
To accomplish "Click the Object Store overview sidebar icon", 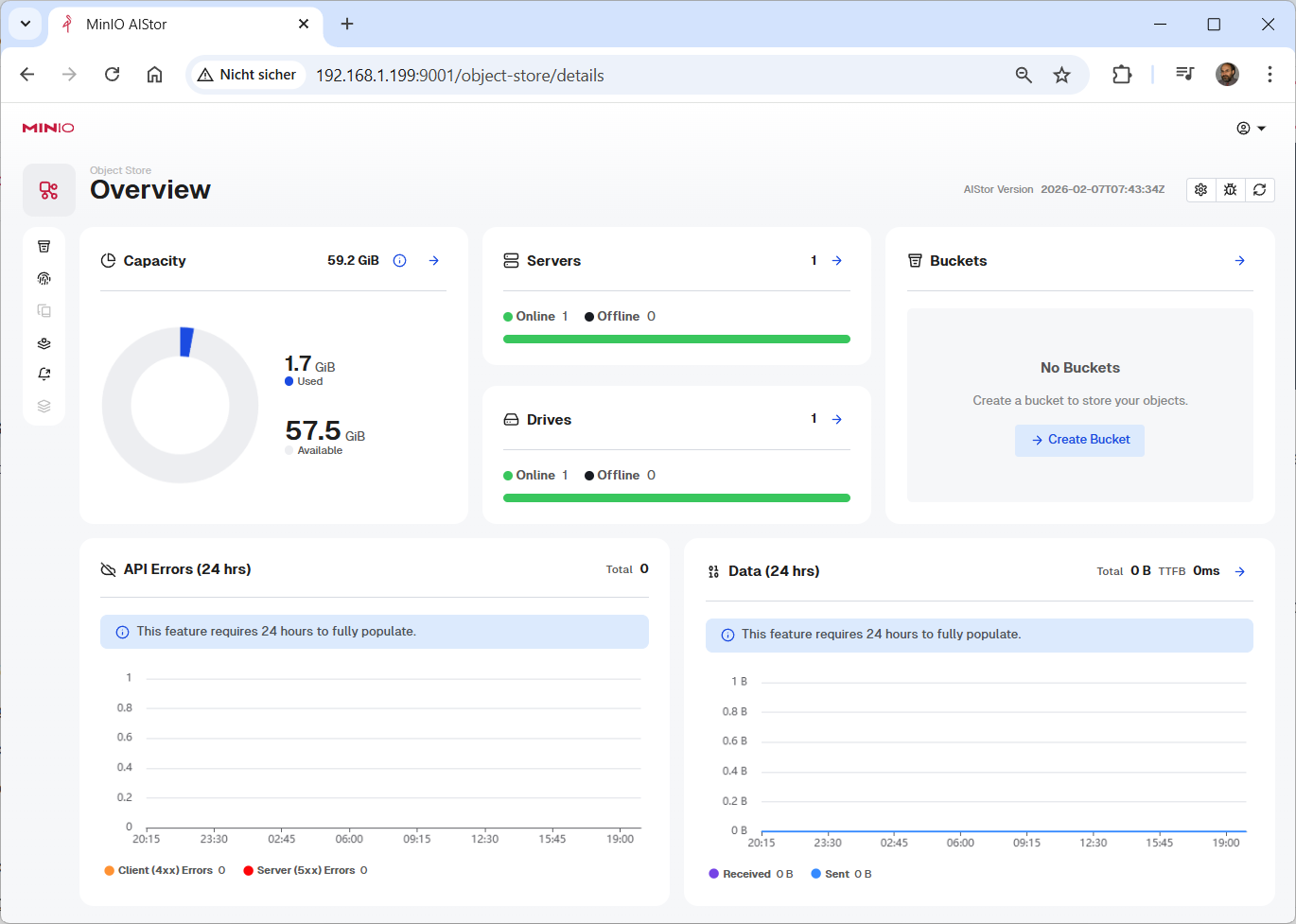I will [x=49, y=190].
